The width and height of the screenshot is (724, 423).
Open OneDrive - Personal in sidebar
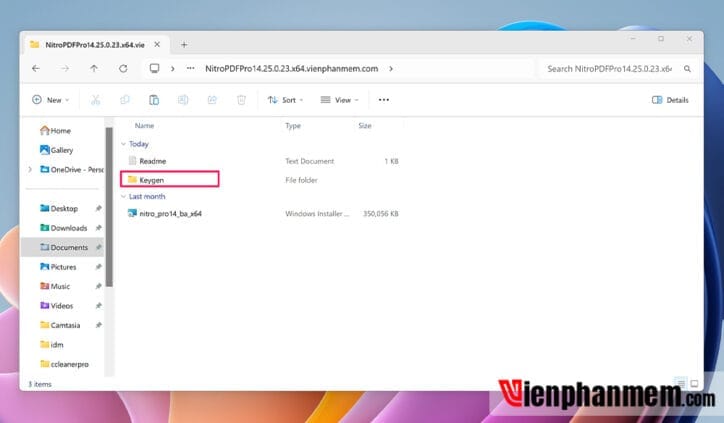(x=72, y=169)
